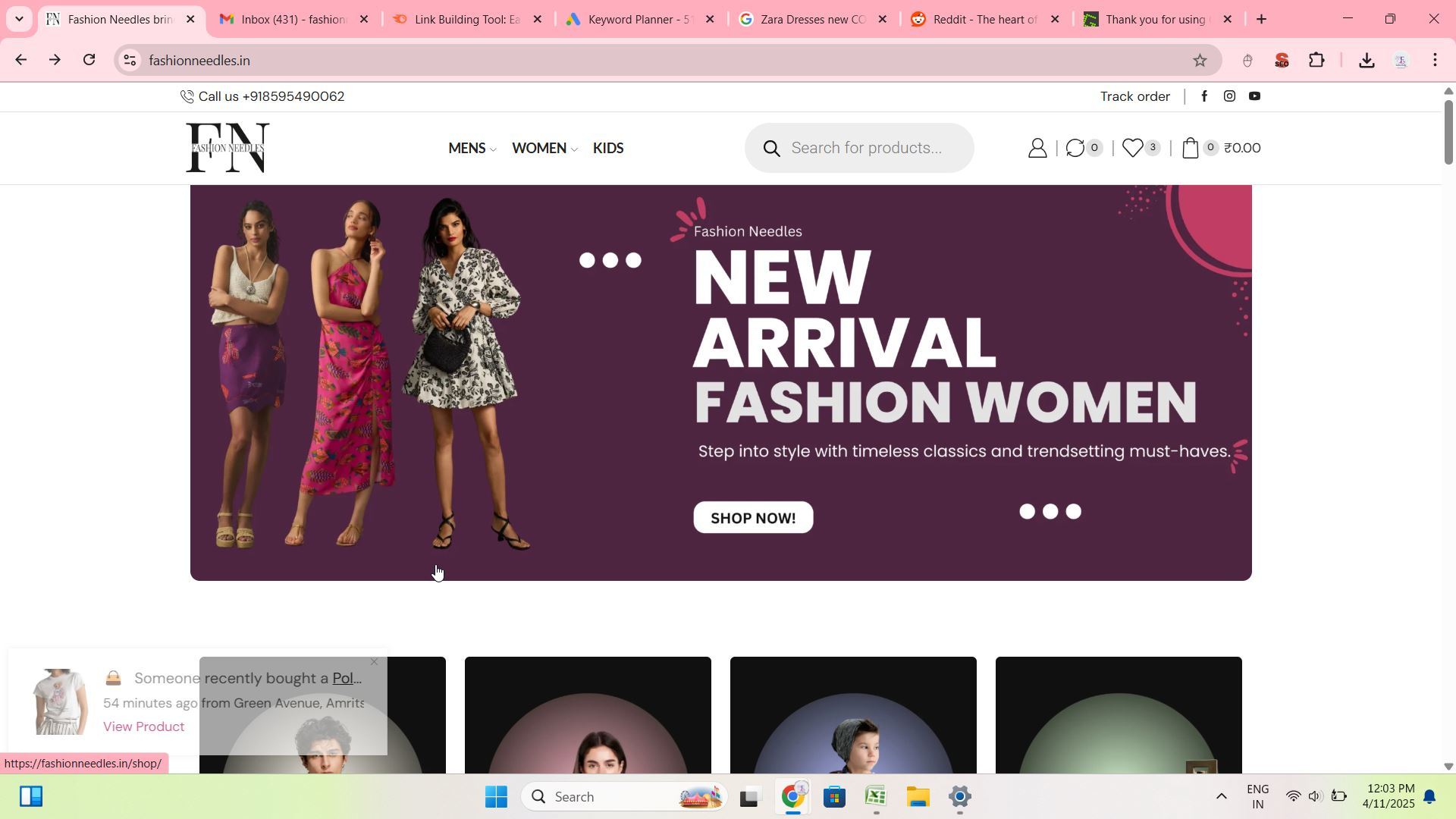Click the page vertical scrollbar thumb

tap(1448, 131)
